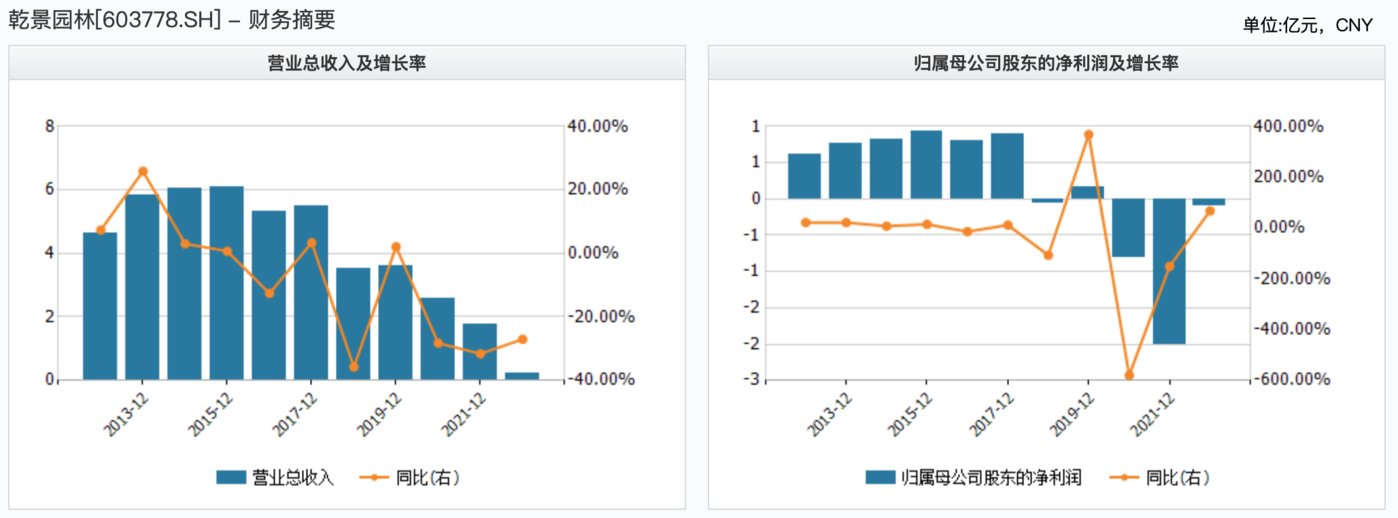Viewport: 1398px width, 518px height.
Task: Click the 乾景园林[603778.SH] 财务摘要 heading
Action: coord(172,19)
